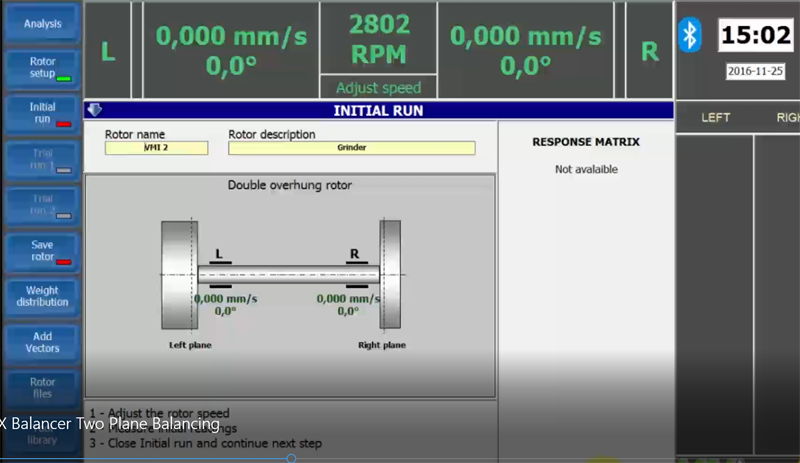The width and height of the screenshot is (800, 463).
Task: Click the down-arrow icon beside Initial Run title
Action: click(94, 111)
